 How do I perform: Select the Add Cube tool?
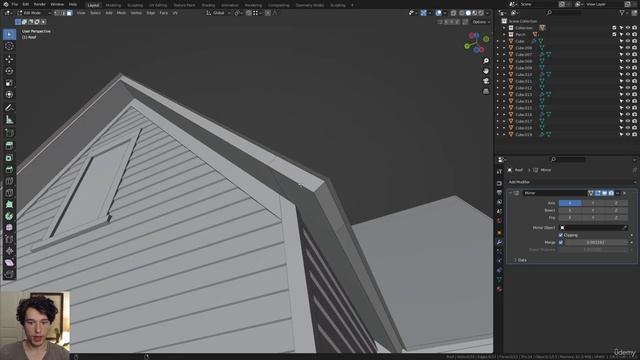pos(9,133)
